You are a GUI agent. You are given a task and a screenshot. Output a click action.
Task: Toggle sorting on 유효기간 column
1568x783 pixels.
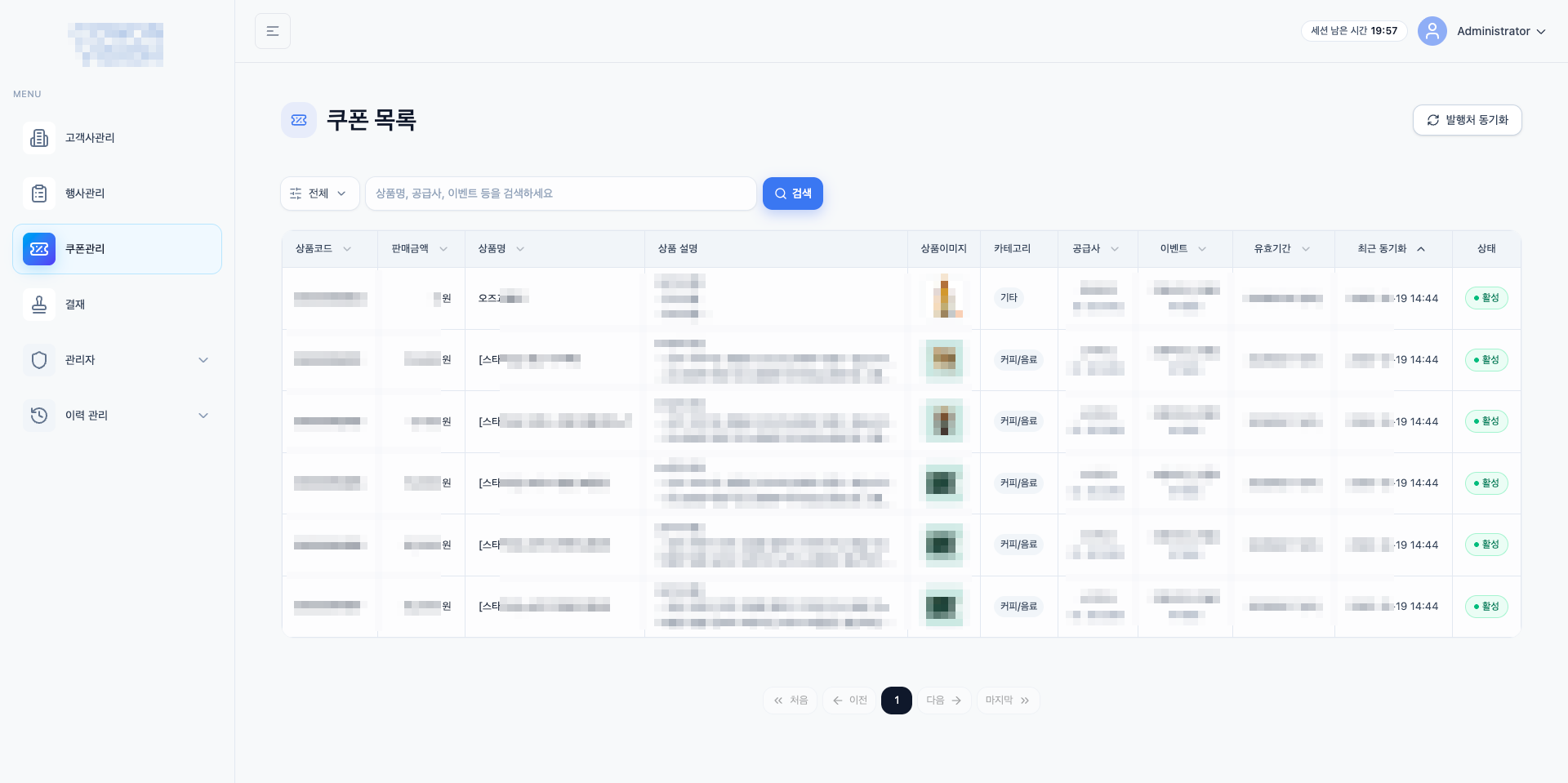pyautogui.click(x=1281, y=249)
